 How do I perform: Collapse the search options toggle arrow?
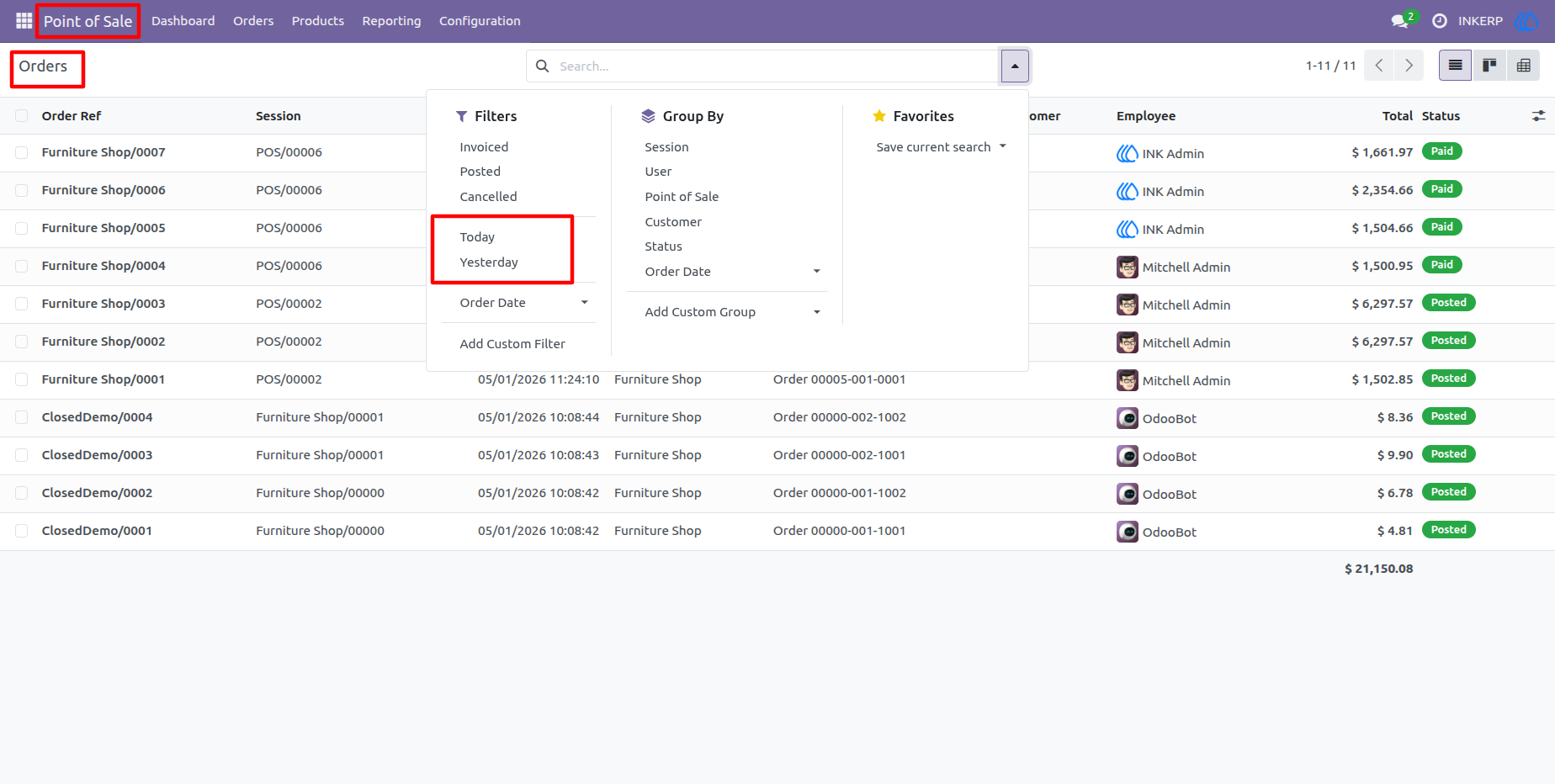pos(1015,66)
